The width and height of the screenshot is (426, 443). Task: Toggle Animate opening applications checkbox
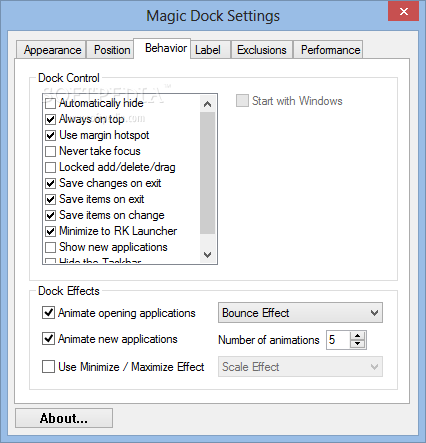click(49, 313)
